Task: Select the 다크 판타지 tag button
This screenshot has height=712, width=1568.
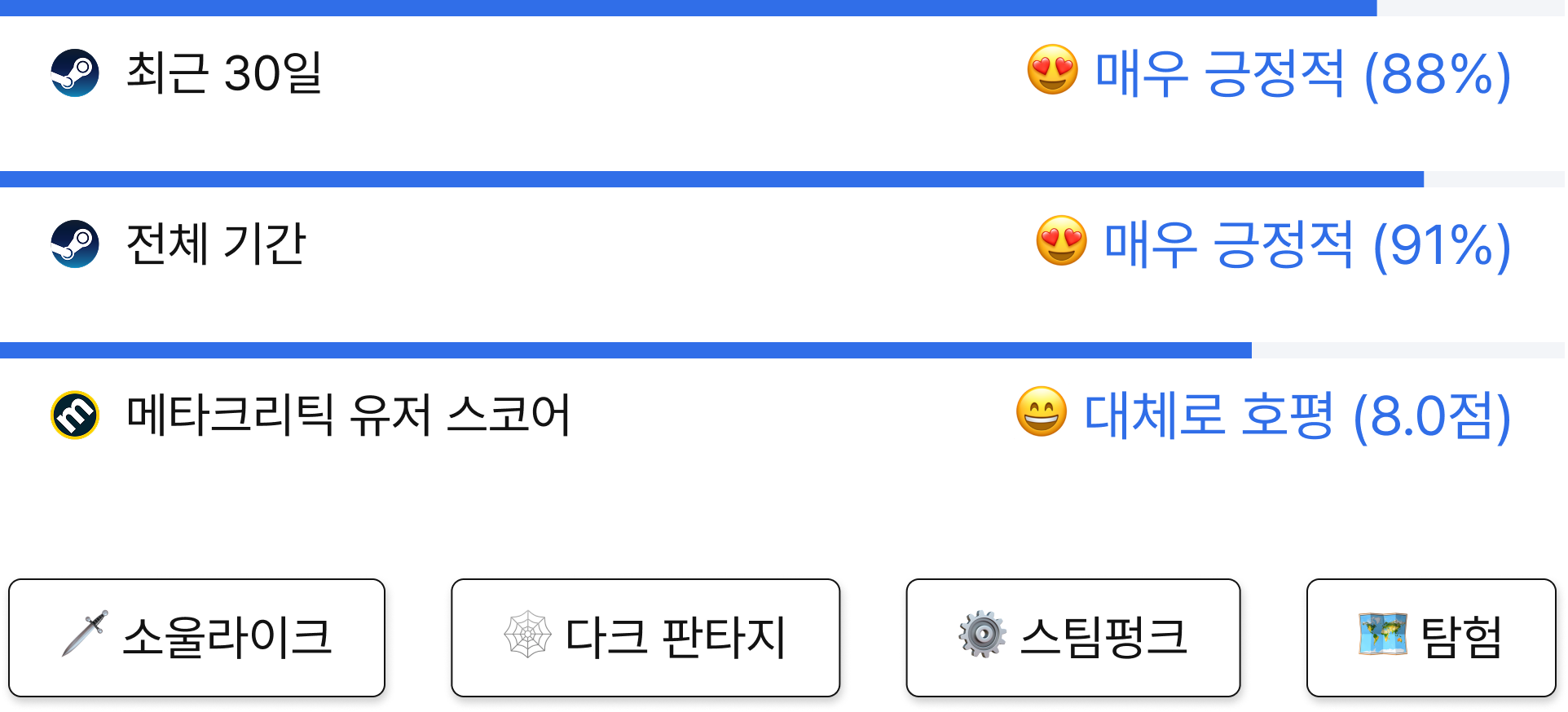Action: point(645,638)
